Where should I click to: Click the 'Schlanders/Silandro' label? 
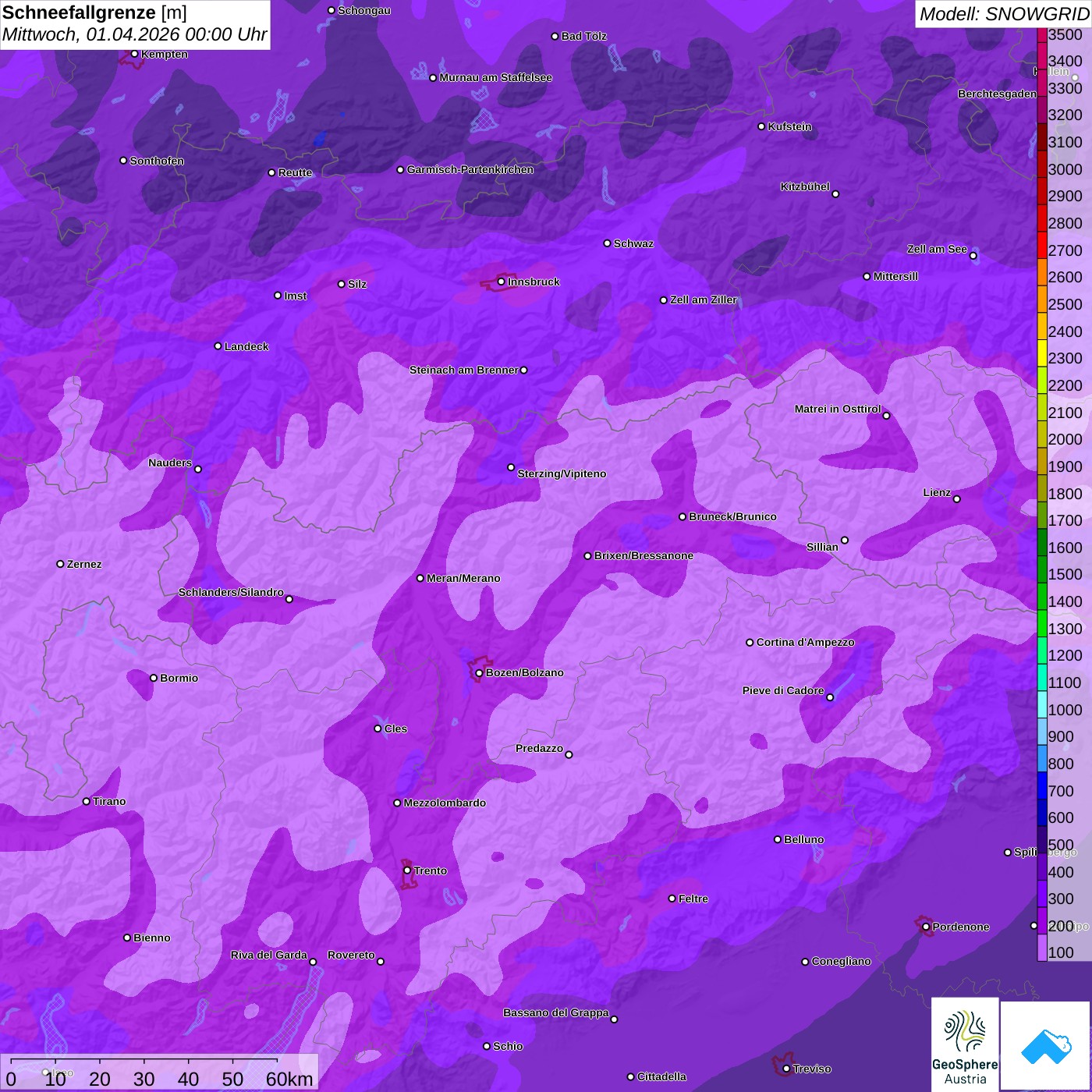click(x=231, y=592)
